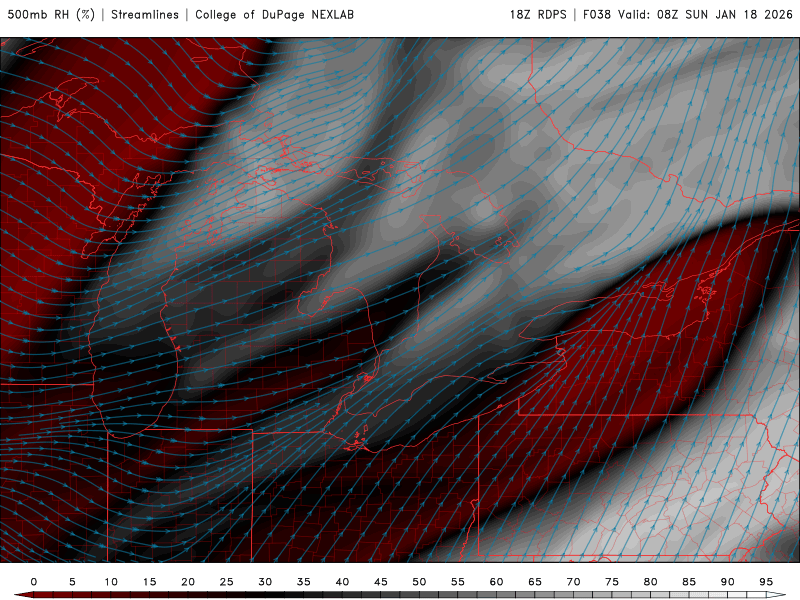This screenshot has height=600, width=800.
Task: Click the '65' value on the color scale
Action: pyautogui.click(x=535, y=582)
